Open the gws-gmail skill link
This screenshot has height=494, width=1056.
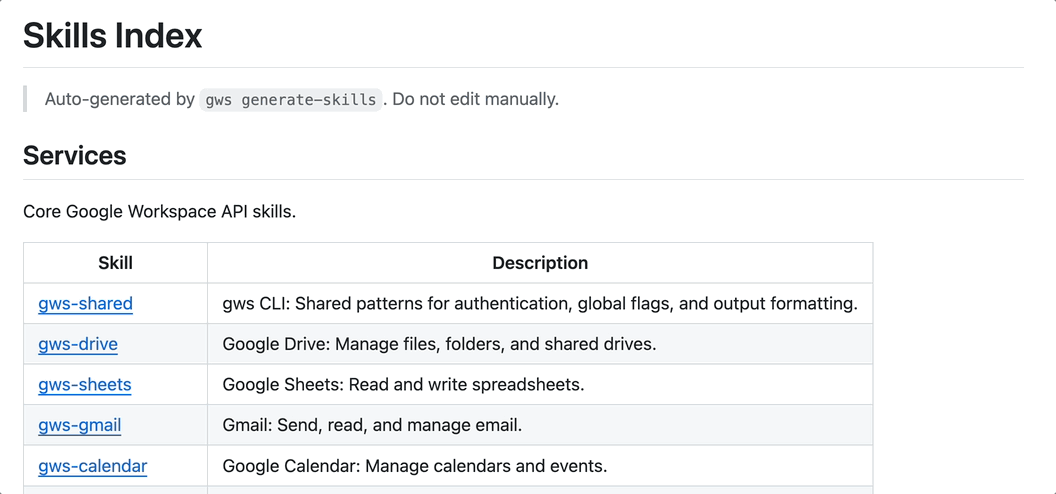click(80, 425)
